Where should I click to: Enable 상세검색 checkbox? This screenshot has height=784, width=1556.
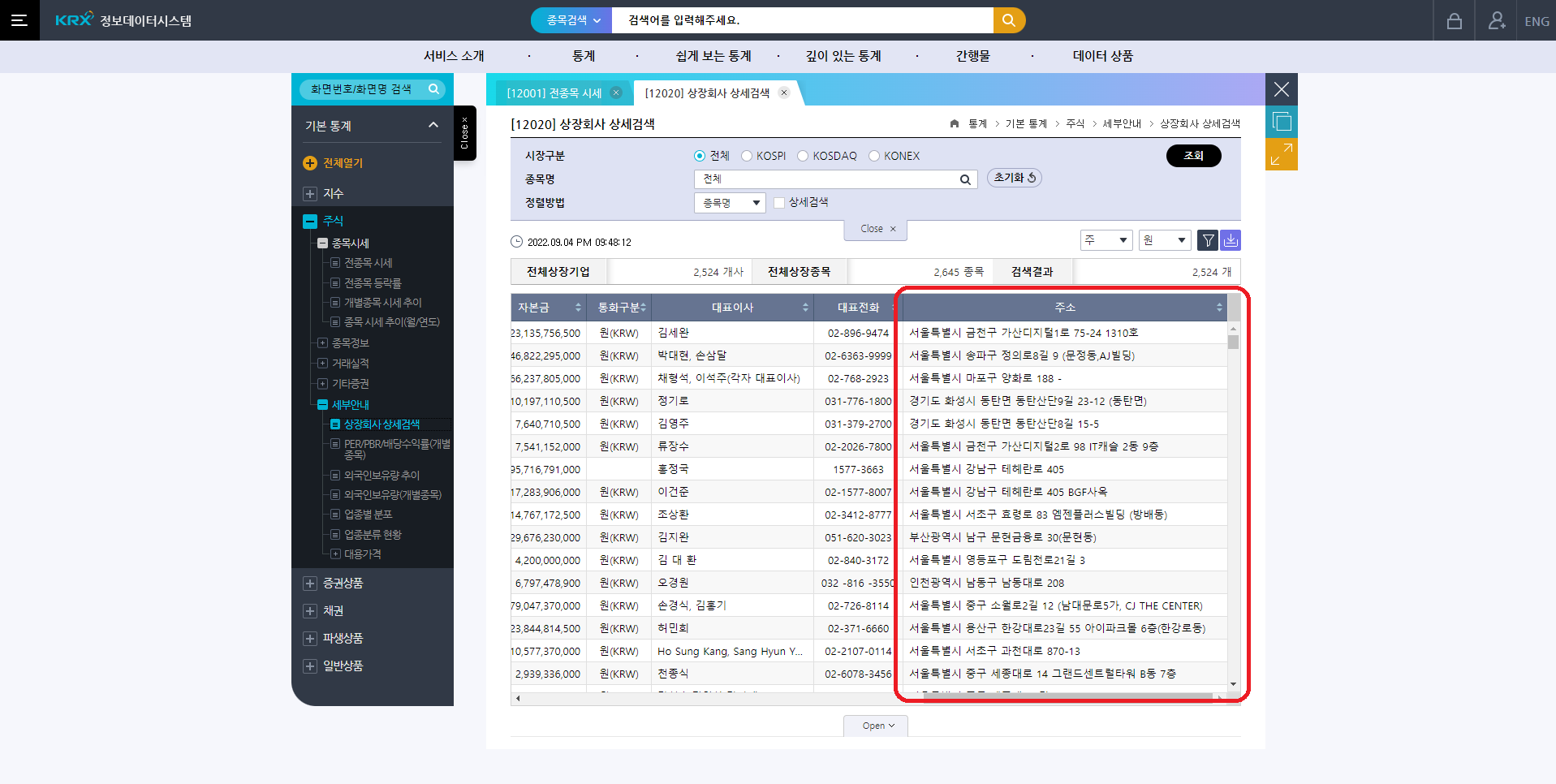[x=779, y=203]
